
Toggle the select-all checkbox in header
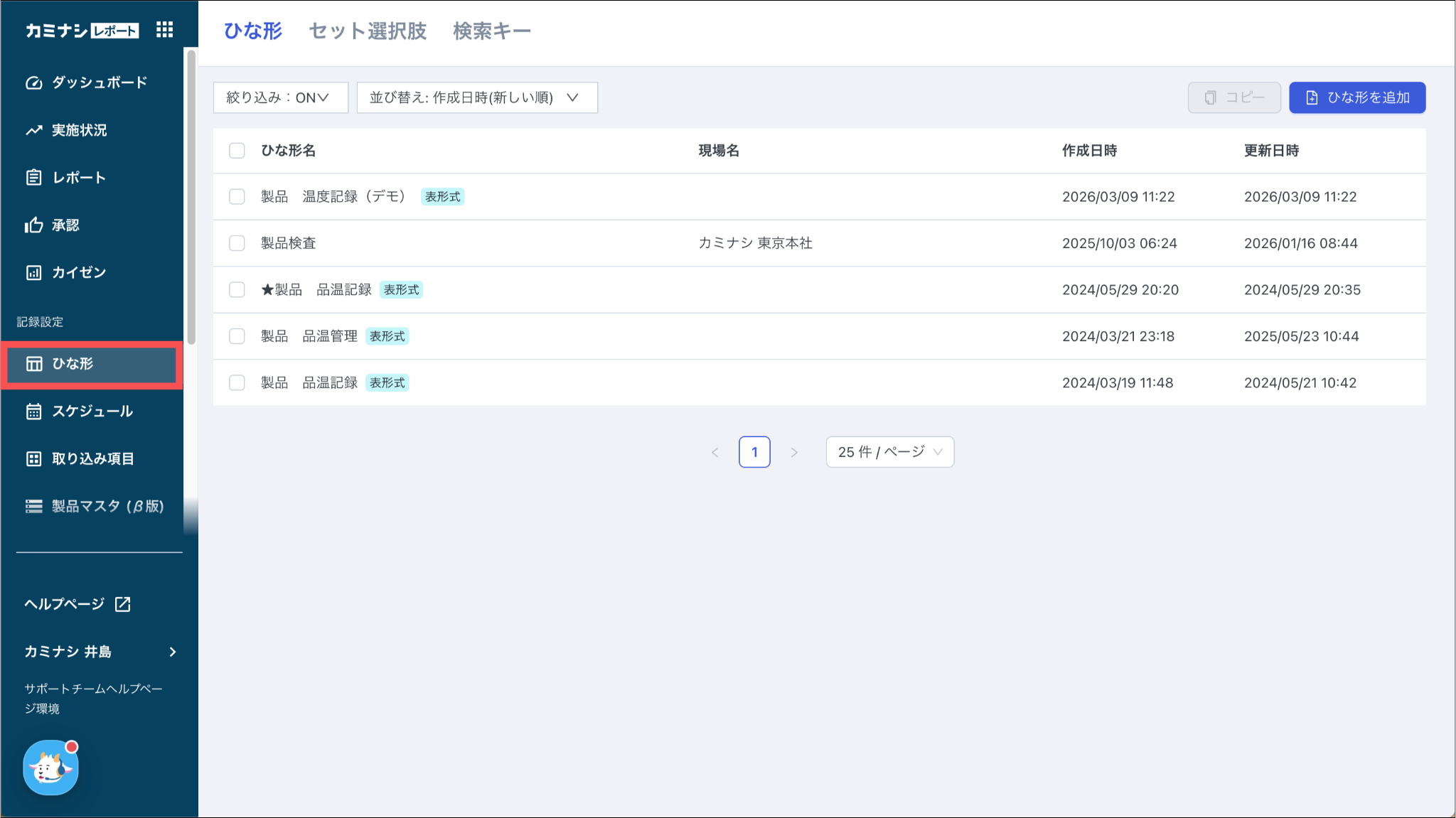coord(237,151)
